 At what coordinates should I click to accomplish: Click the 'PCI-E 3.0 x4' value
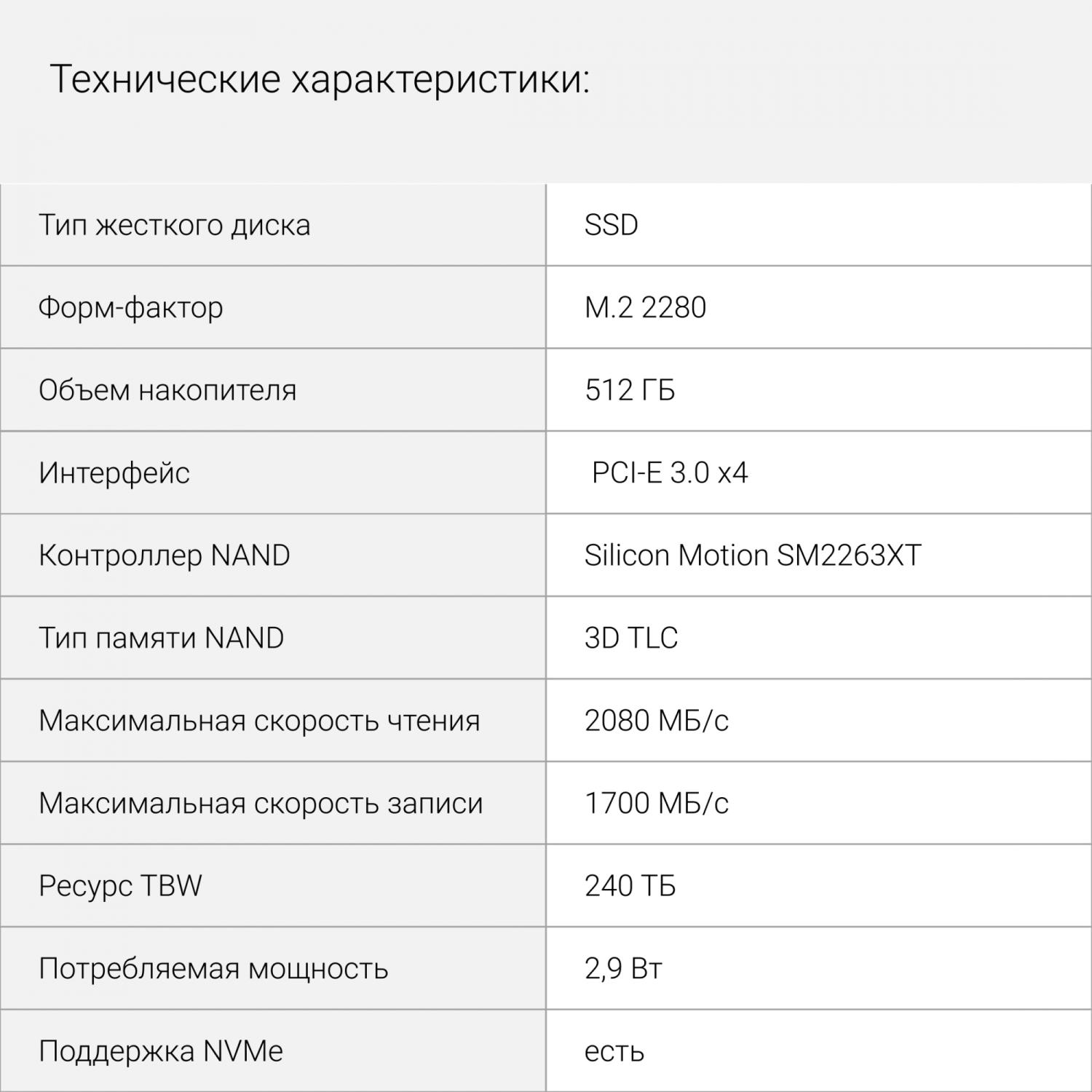[x=670, y=473]
